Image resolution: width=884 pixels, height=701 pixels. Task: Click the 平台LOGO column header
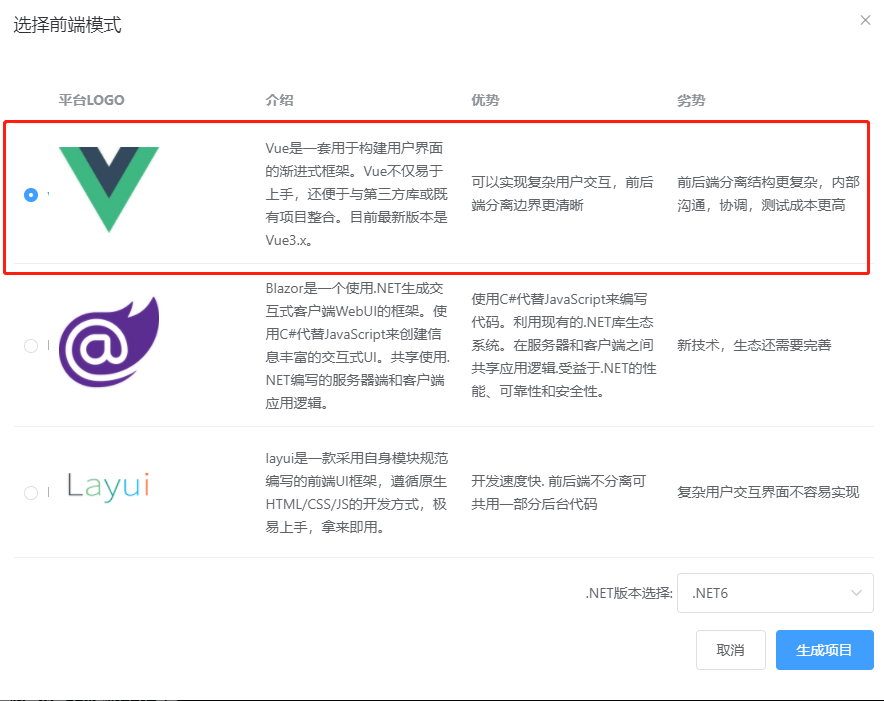91,100
